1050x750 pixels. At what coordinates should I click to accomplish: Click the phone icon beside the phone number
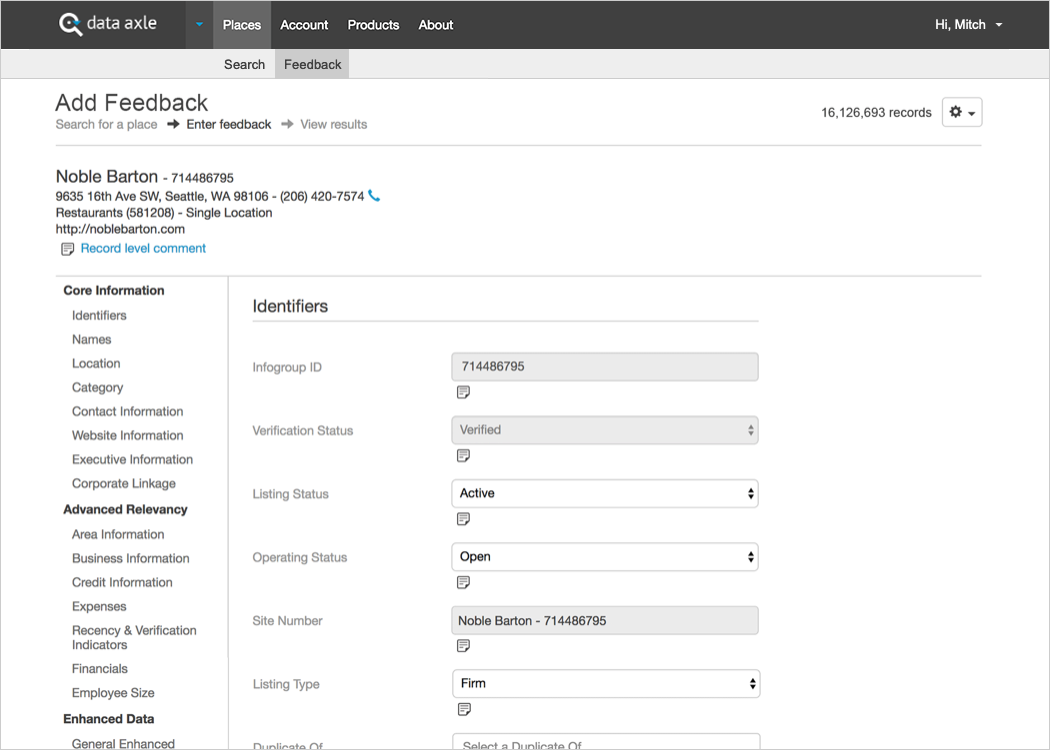point(375,196)
